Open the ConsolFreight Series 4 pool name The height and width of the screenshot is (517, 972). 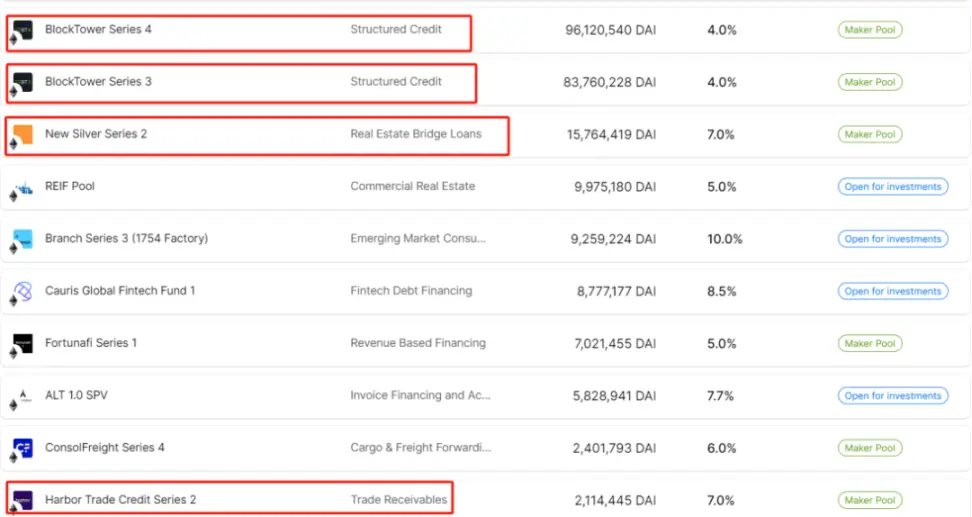(106, 448)
